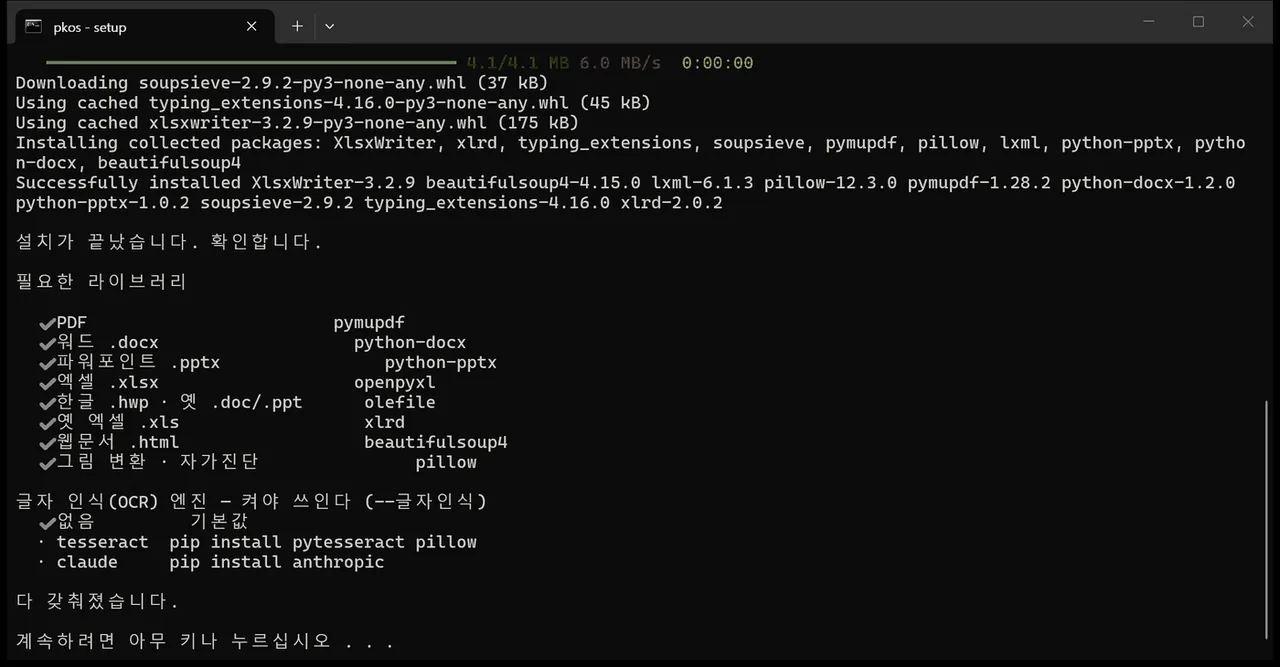The width and height of the screenshot is (1280, 667).
Task: Click "pymupdf" in the PDF row
Action: point(369,323)
